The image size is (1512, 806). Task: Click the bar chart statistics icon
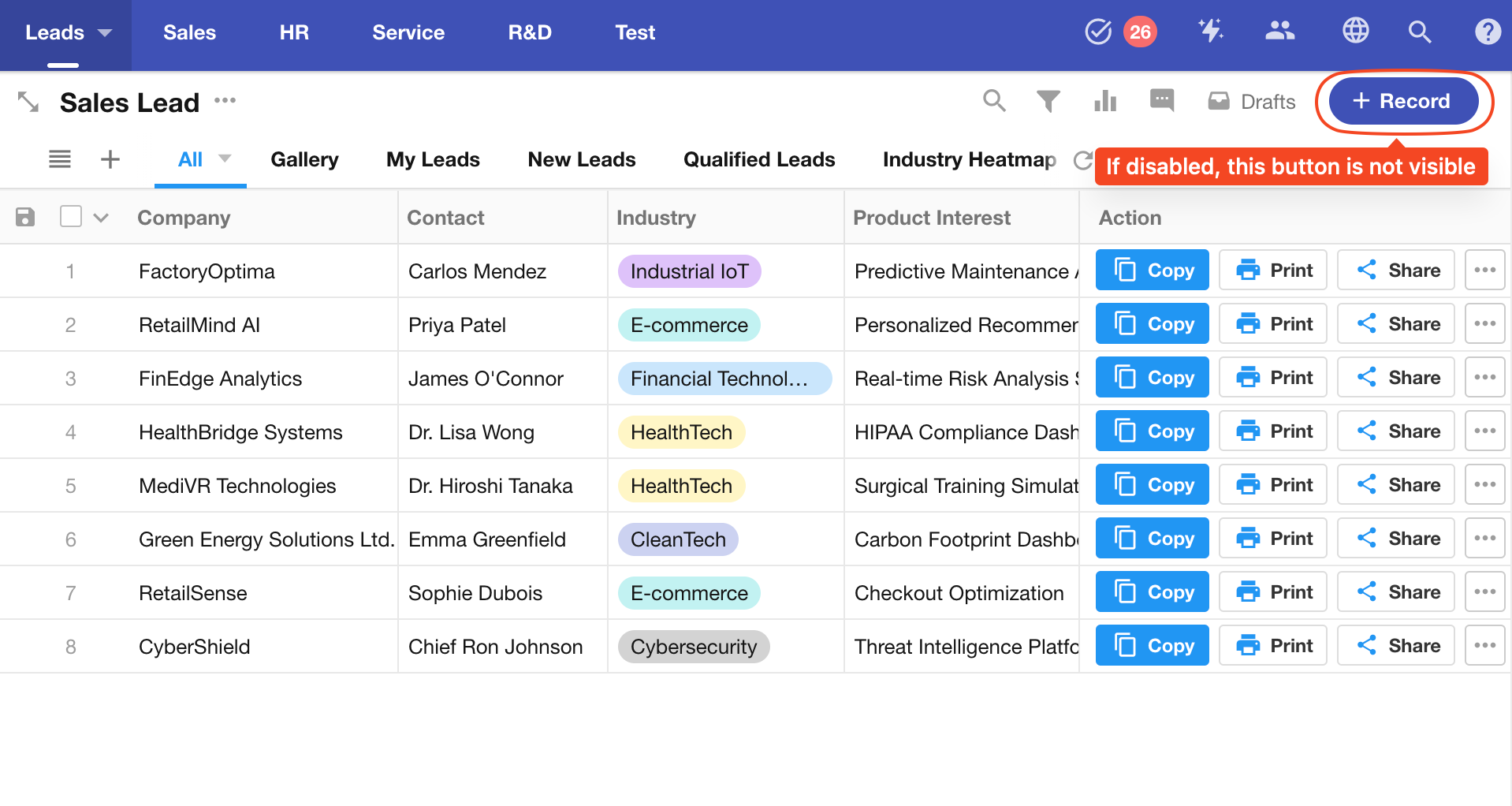1105,101
